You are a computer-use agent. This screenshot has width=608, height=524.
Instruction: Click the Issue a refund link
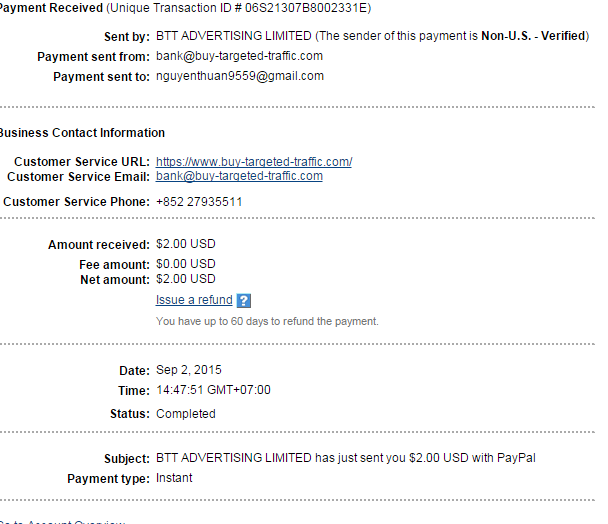pos(194,300)
